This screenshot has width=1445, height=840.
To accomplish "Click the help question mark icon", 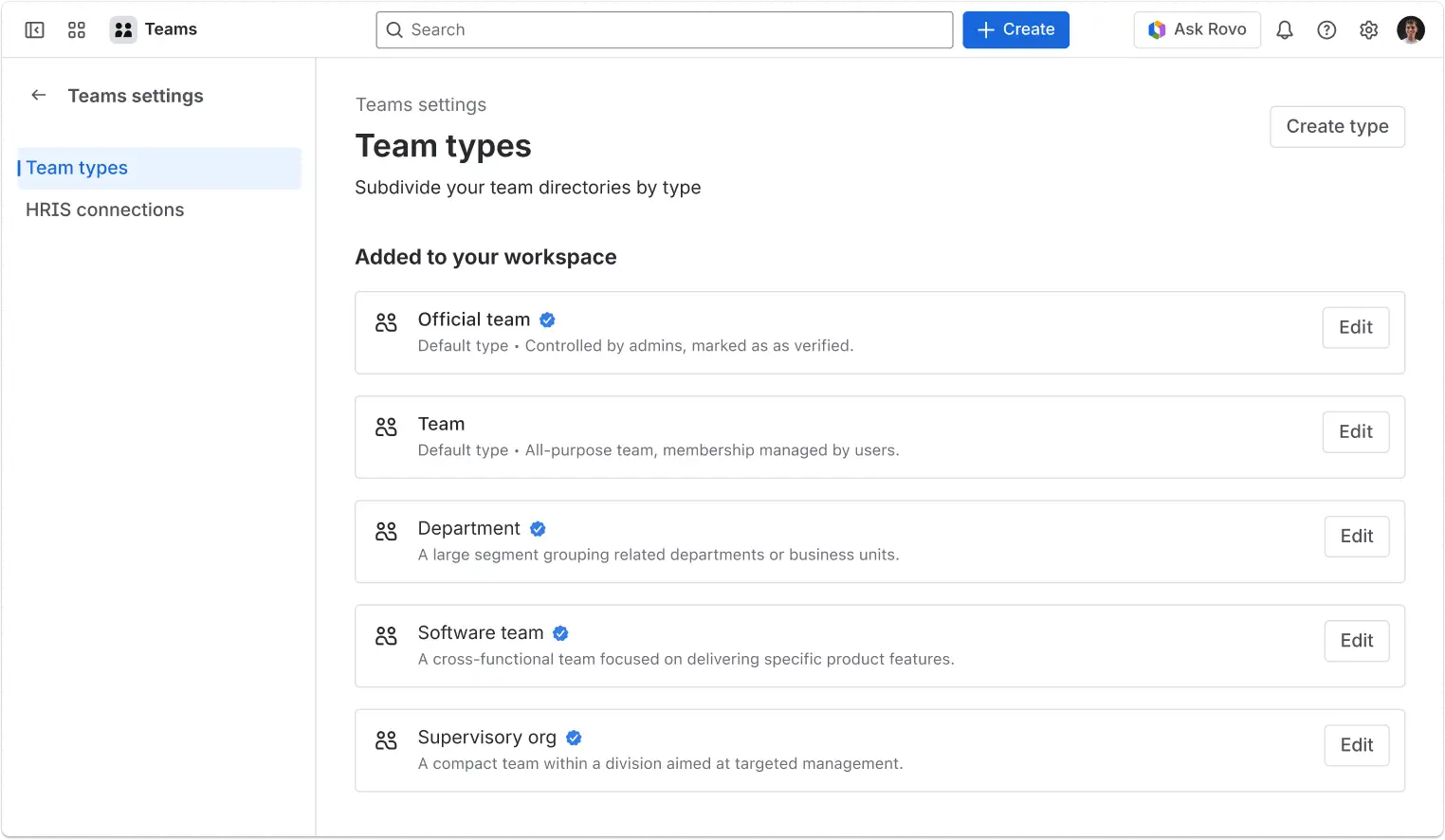I will click(1326, 29).
